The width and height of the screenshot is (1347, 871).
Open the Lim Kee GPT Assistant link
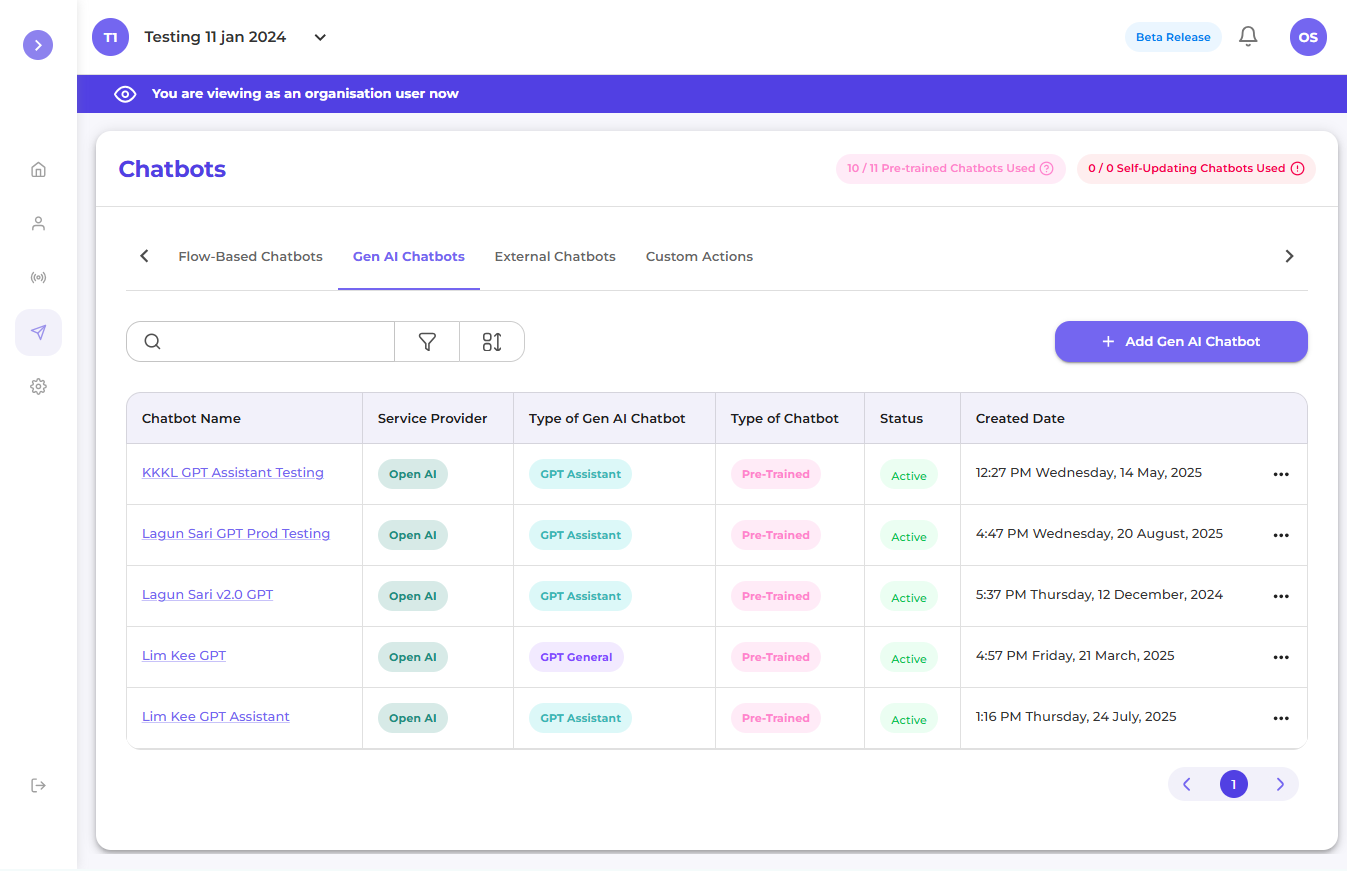pyautogui.click(x=216, y=716)
